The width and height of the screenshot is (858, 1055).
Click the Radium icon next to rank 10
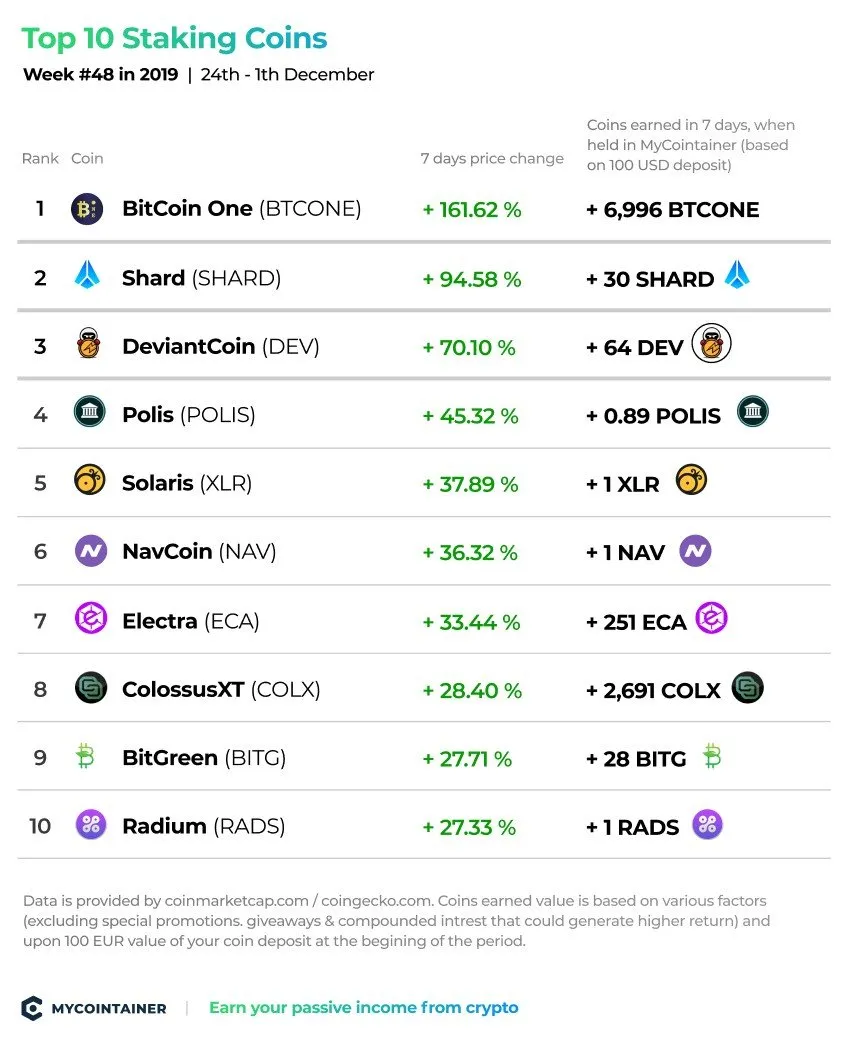point(91,824)
